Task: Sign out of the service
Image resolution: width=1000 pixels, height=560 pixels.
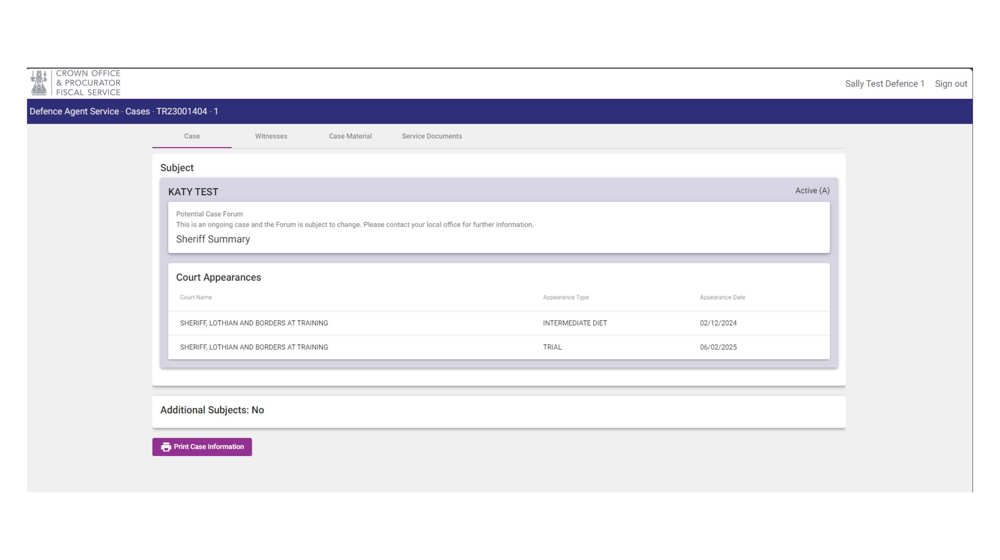Action: point(950,84)
